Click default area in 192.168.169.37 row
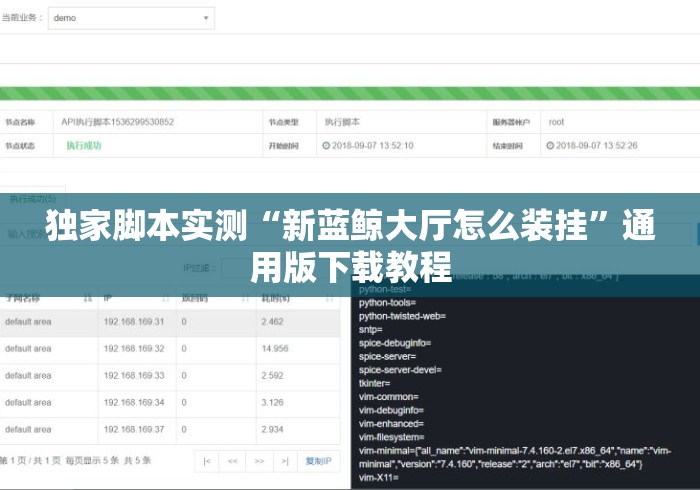The width and height of the screenshot is (700, 490). (28, 429)
